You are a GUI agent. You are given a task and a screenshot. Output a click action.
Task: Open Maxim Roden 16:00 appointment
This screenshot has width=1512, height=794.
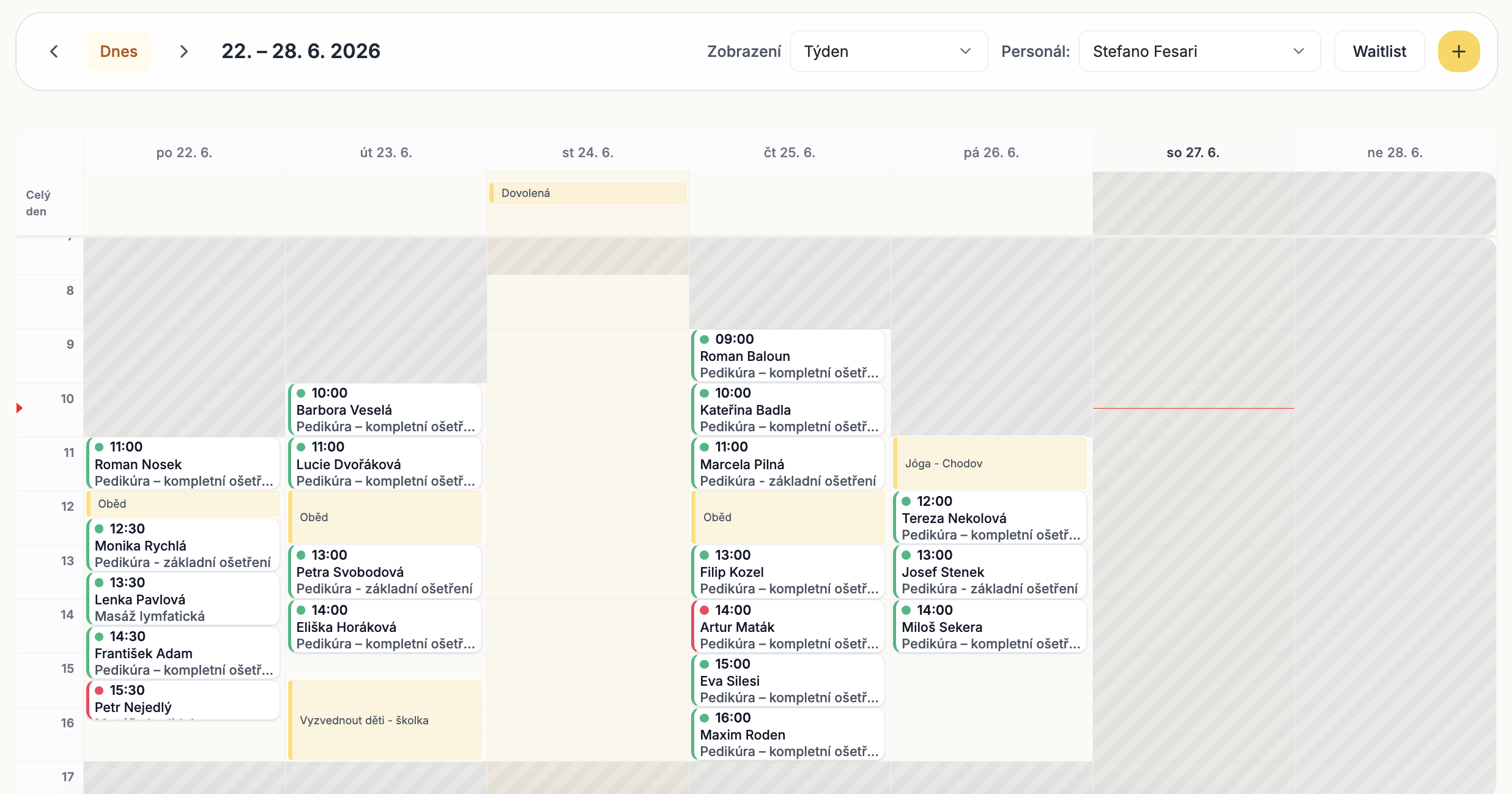click(788, 734)
